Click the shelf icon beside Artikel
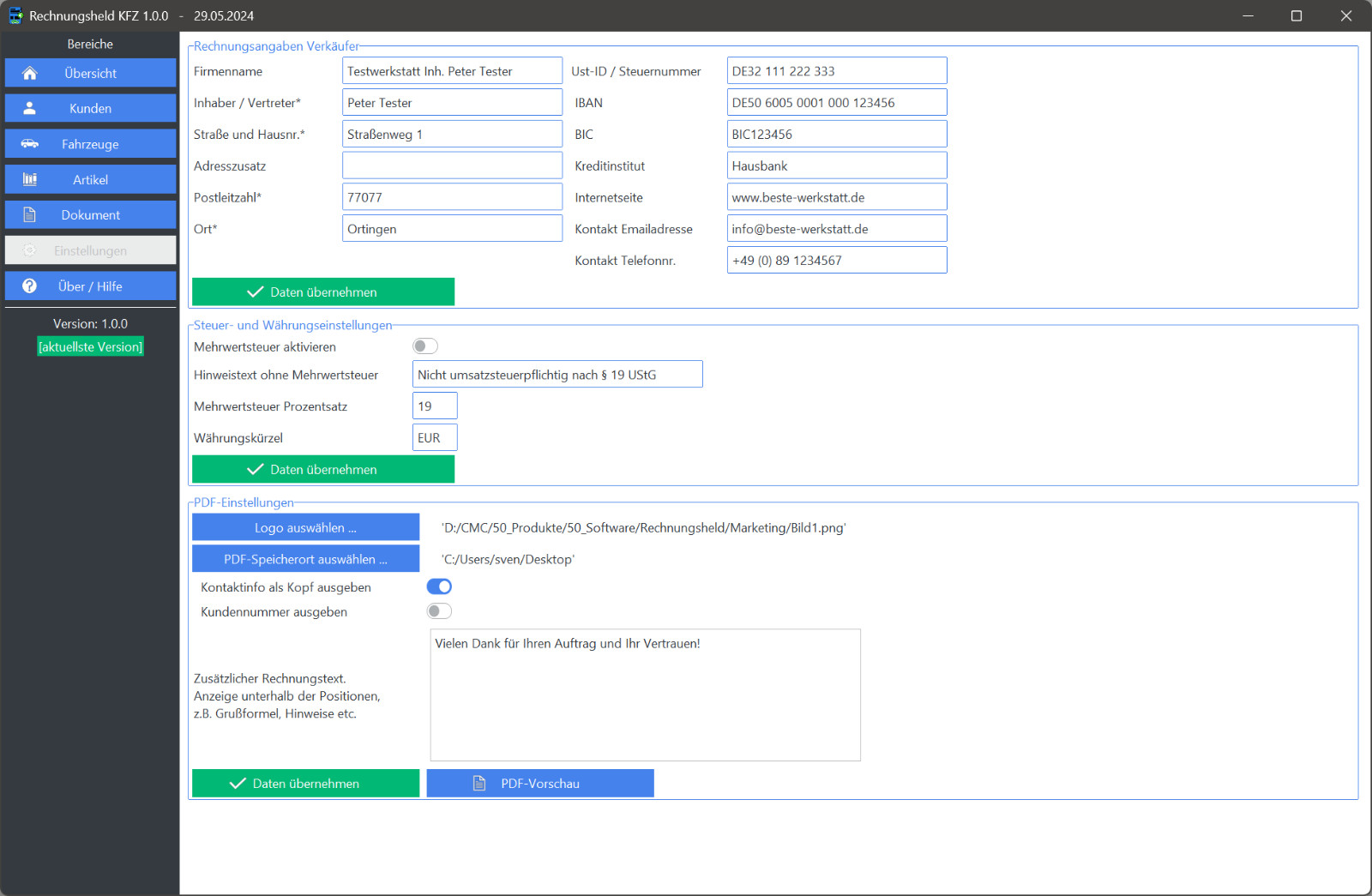This screenshot has height=896, width=1372. point(29,179)
